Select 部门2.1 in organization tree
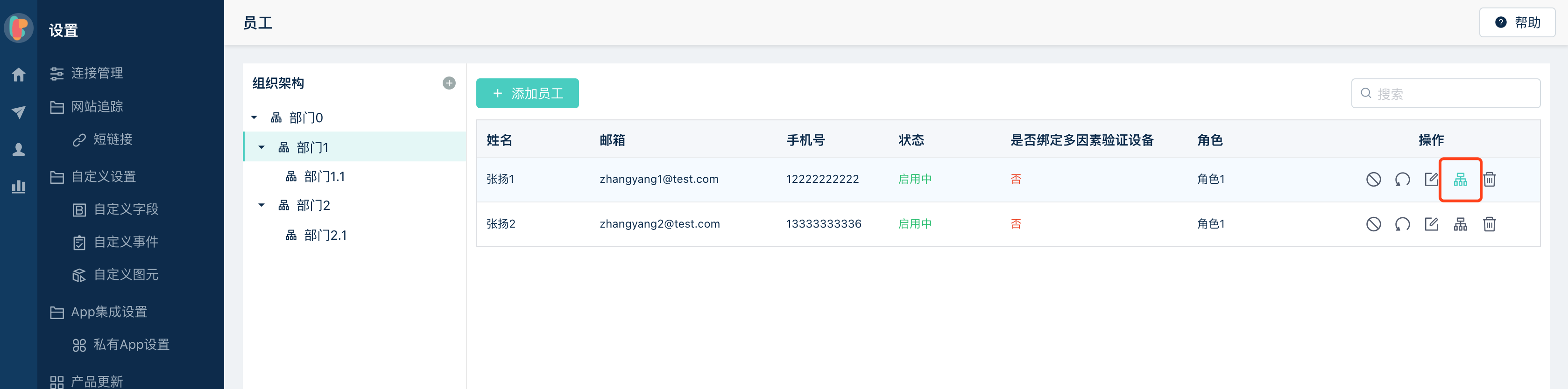Viewport: 1568px width, 389px height. click(x=325, y=235)
